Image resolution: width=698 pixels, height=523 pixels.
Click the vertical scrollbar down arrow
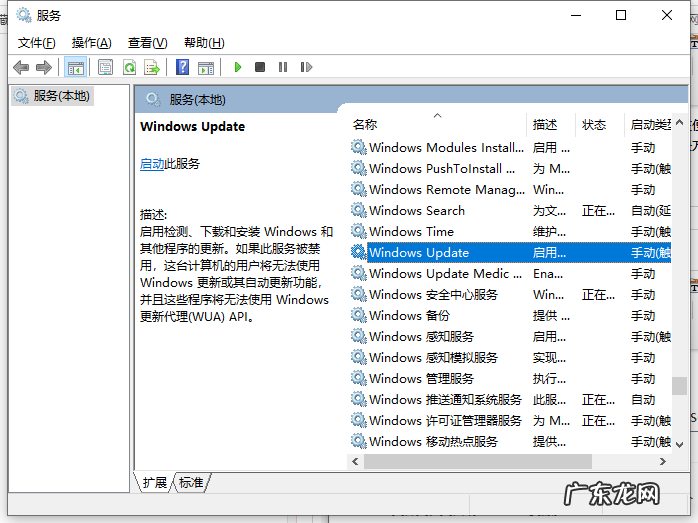pyautogui.click(x=679, y=444)
